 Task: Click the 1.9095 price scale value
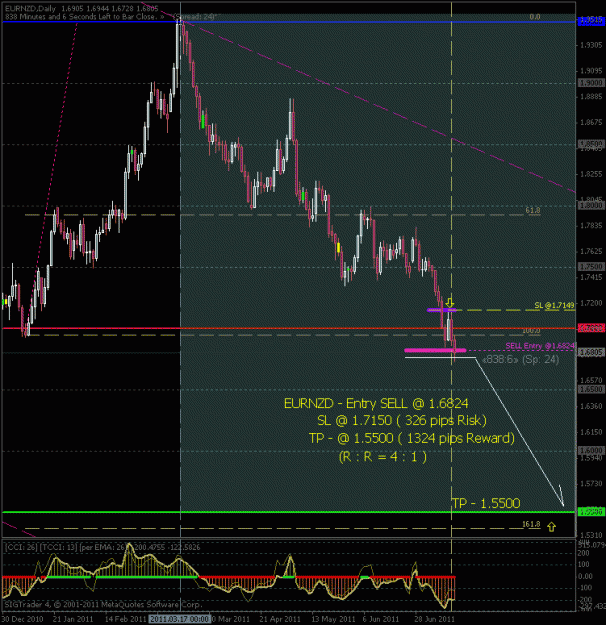[591, 71]
